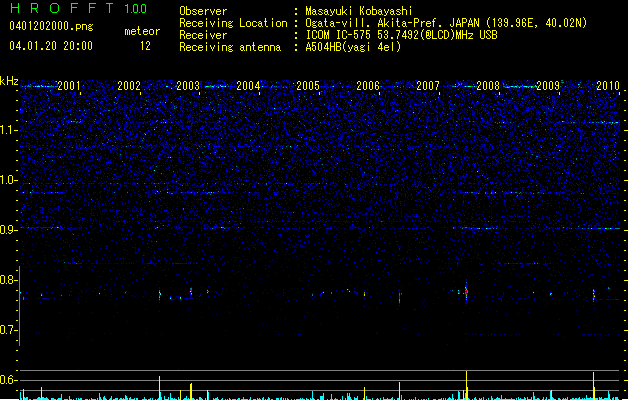629x400 pixels.
Task: Click the 2002 time marker
Action: tap(129, 86)
